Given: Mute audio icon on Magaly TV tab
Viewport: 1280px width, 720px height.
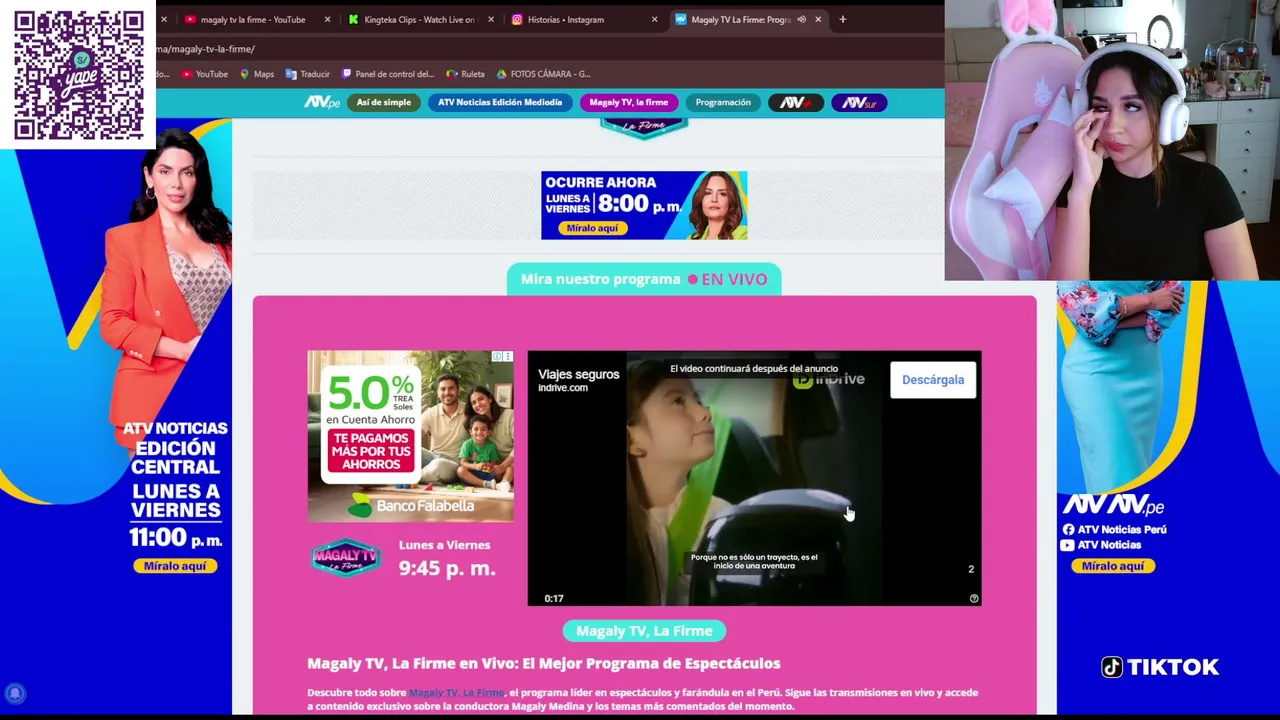Looking at the screenshot, I should coord(801,19).
